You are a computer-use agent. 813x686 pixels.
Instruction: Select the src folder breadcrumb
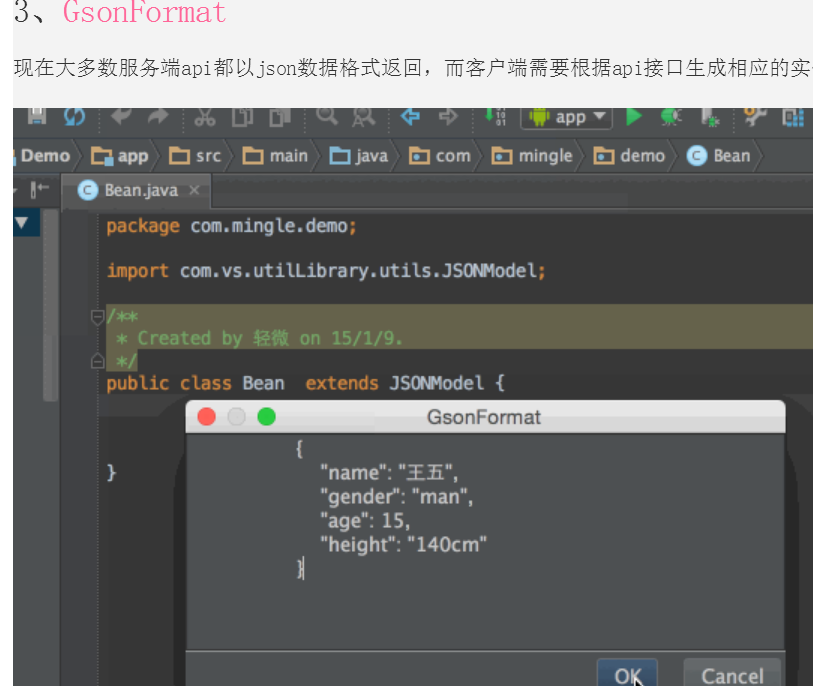tap(195, 156)
